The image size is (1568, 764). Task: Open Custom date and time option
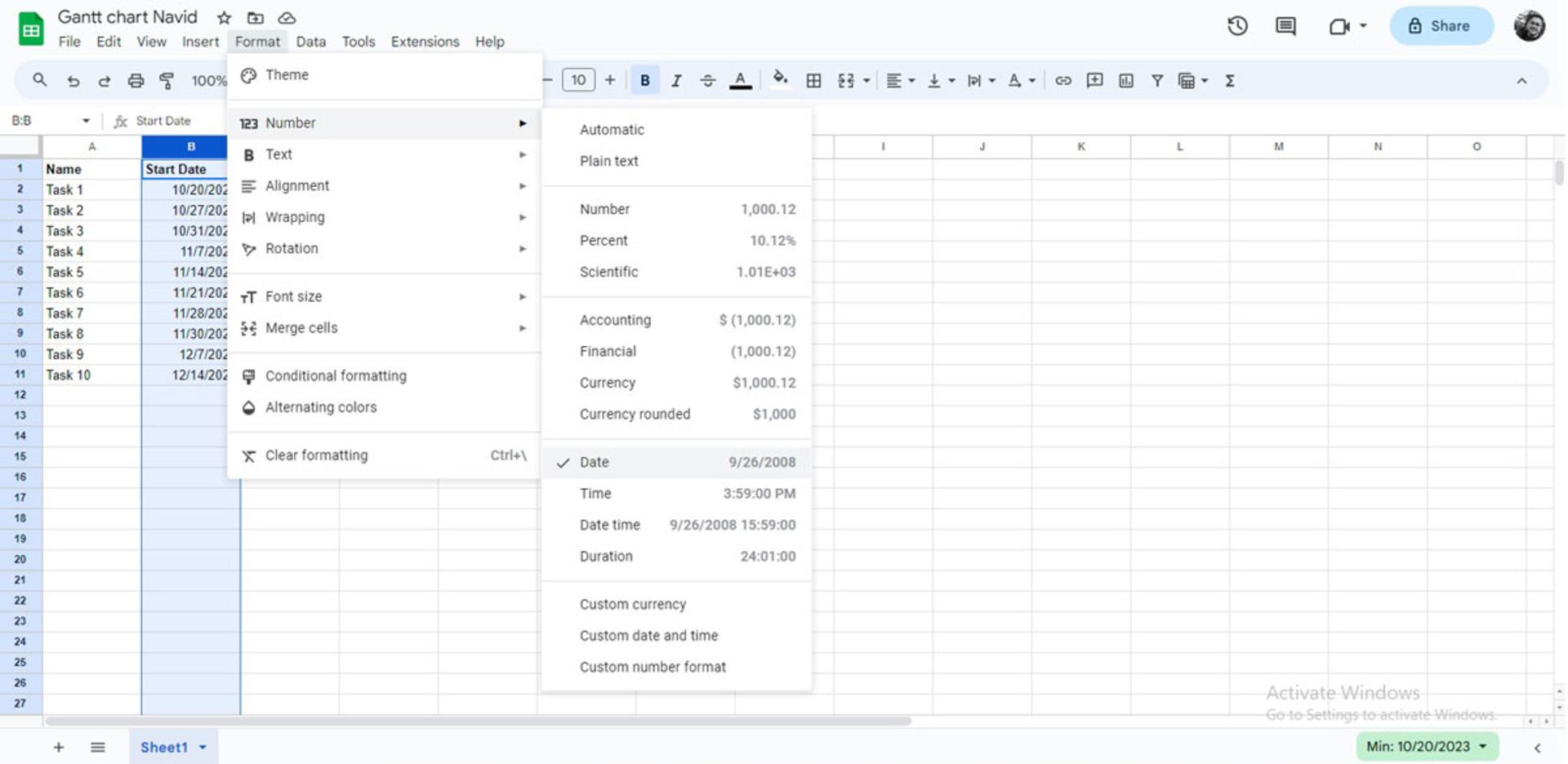click(x=677, y=636)
